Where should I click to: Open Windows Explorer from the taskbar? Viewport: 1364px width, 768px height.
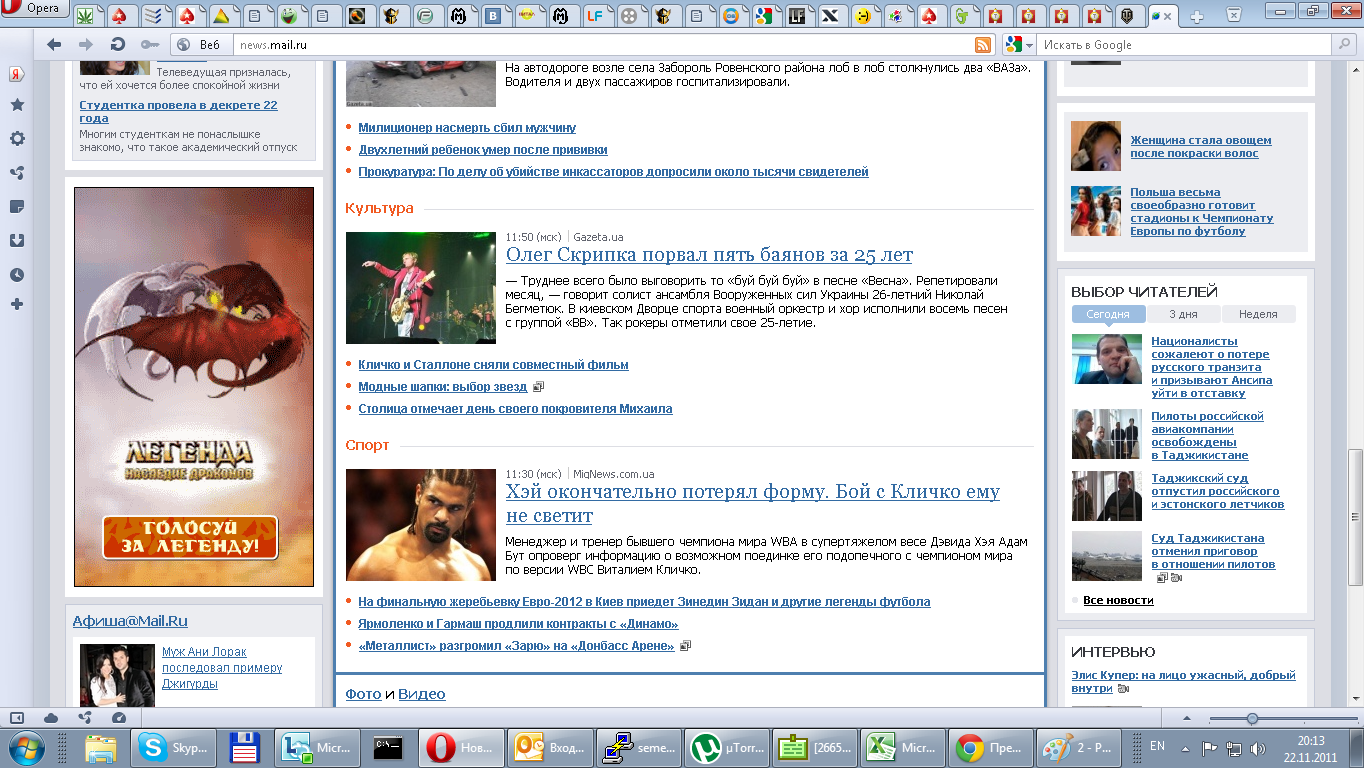click(x=101, y=747)
